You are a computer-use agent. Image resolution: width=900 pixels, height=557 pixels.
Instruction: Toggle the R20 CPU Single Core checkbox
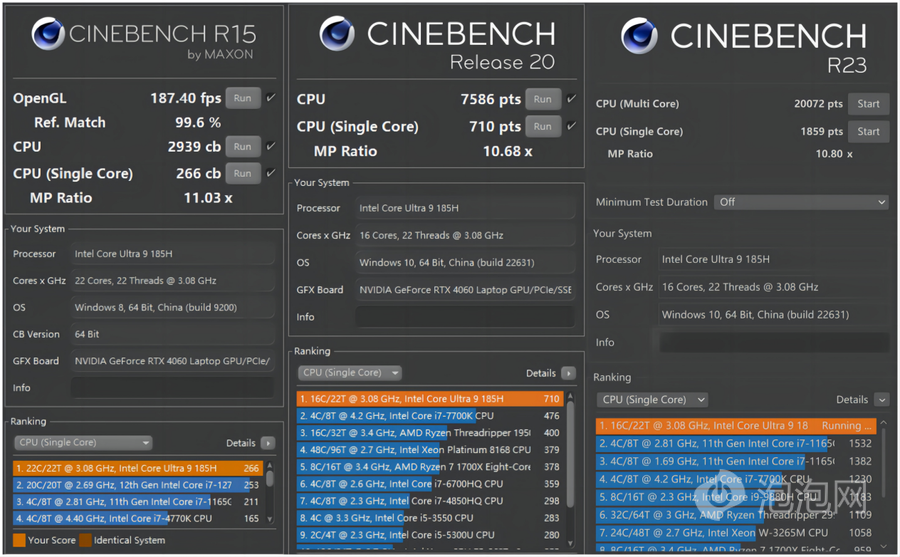pyautogui.click(x=570, y=126)
